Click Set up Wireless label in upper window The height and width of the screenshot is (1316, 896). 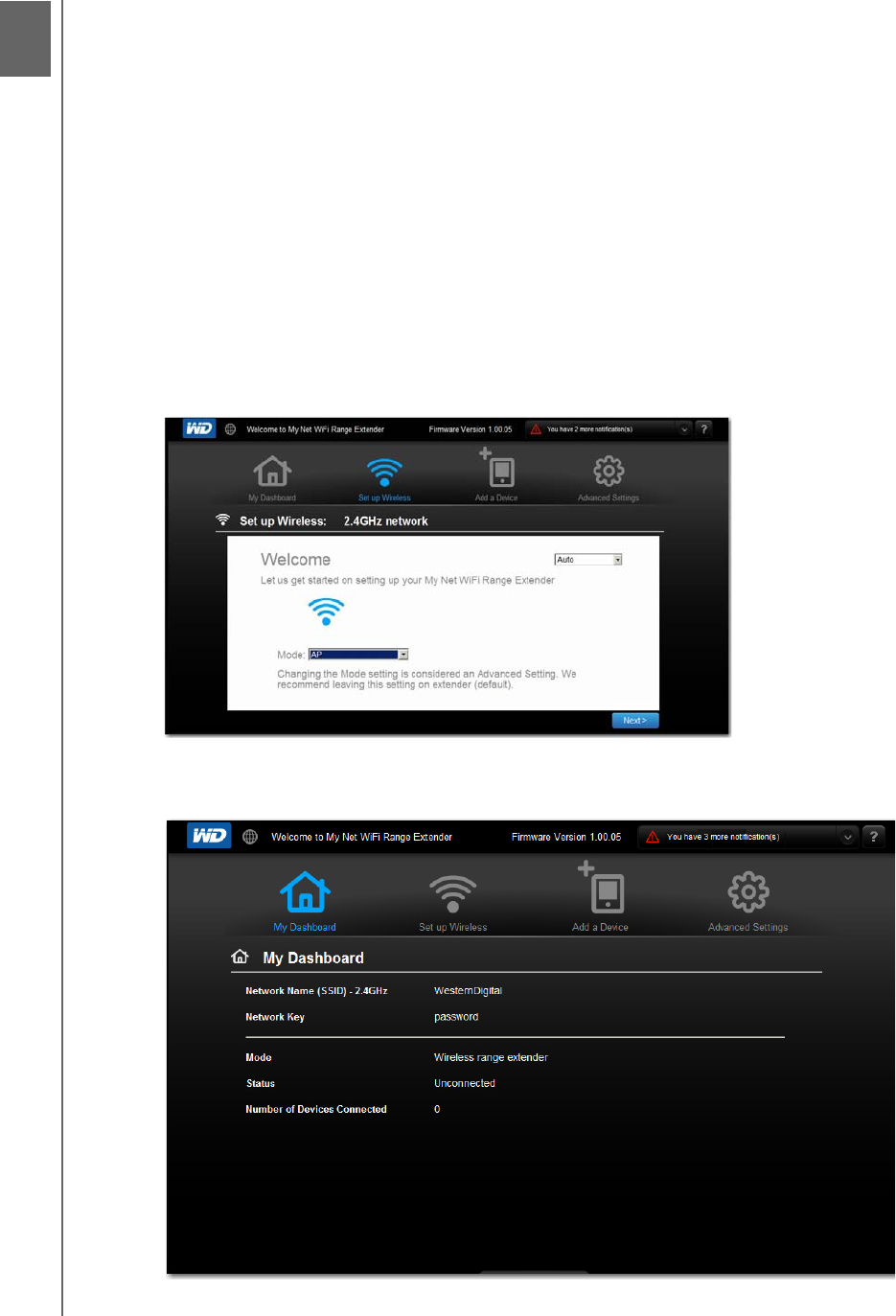point(384,498)
